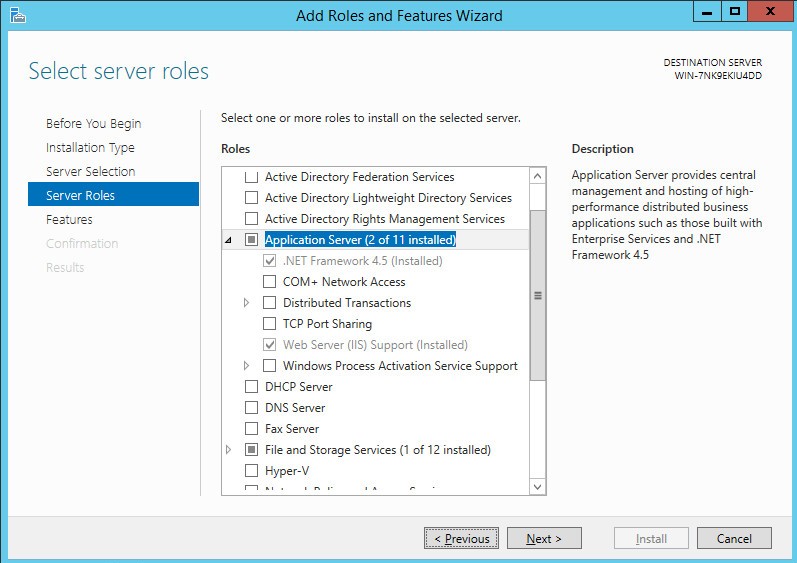Toggle File and Storage Services checkbox
The width and height of the screenshot is (797, 563).
251,450
